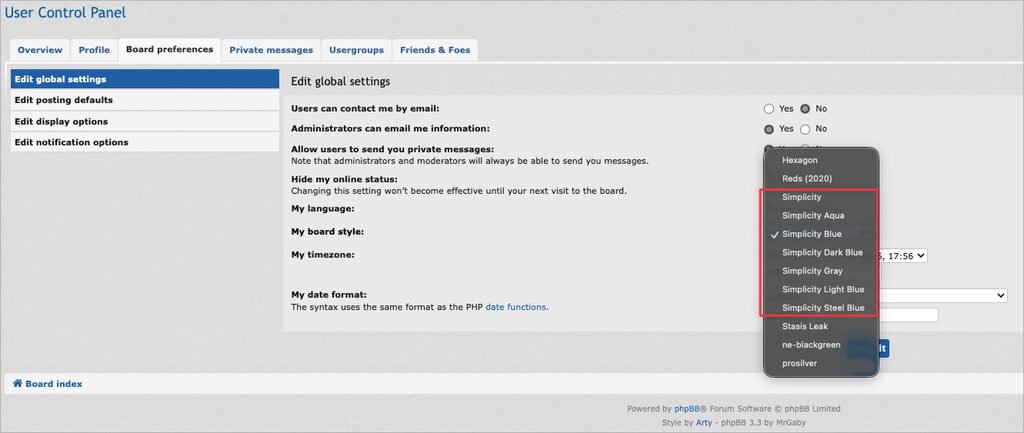Choose Simplicity Dark Blue style option
1024x433 pixels.
pyautogui.click(x=822, y=253)
